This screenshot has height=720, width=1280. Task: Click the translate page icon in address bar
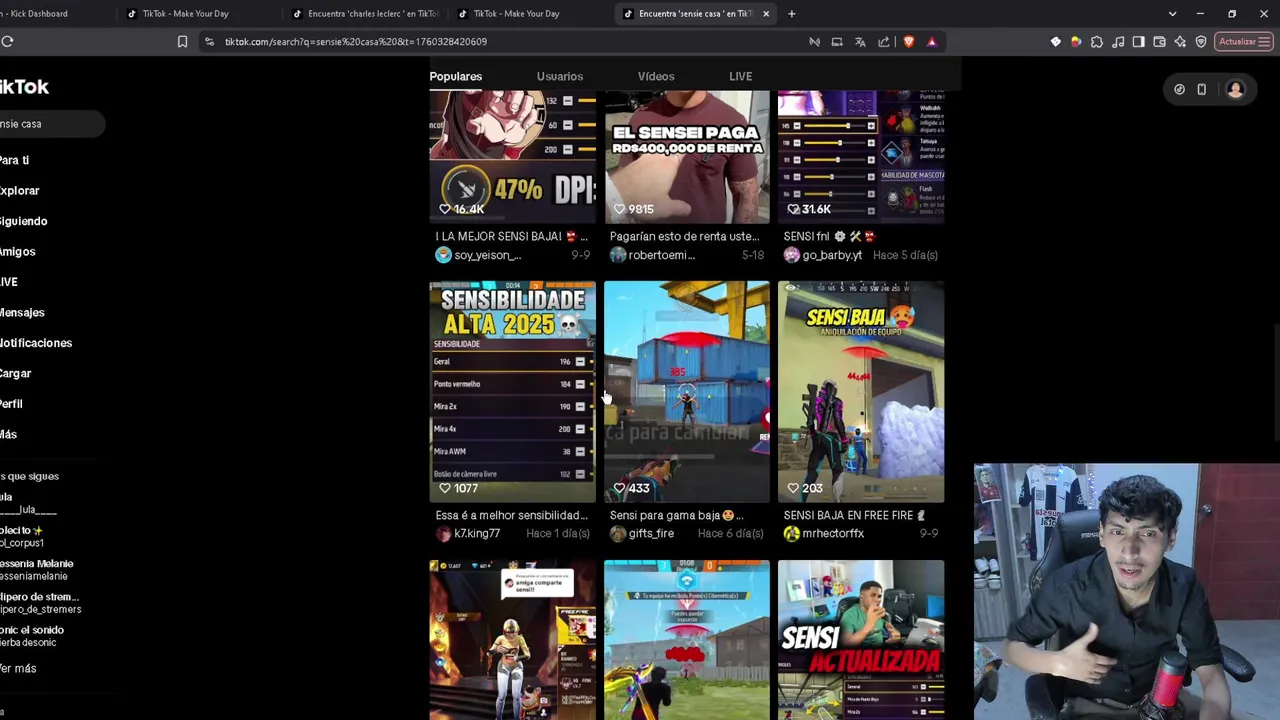pyautogui.click(x=860, y=41)
